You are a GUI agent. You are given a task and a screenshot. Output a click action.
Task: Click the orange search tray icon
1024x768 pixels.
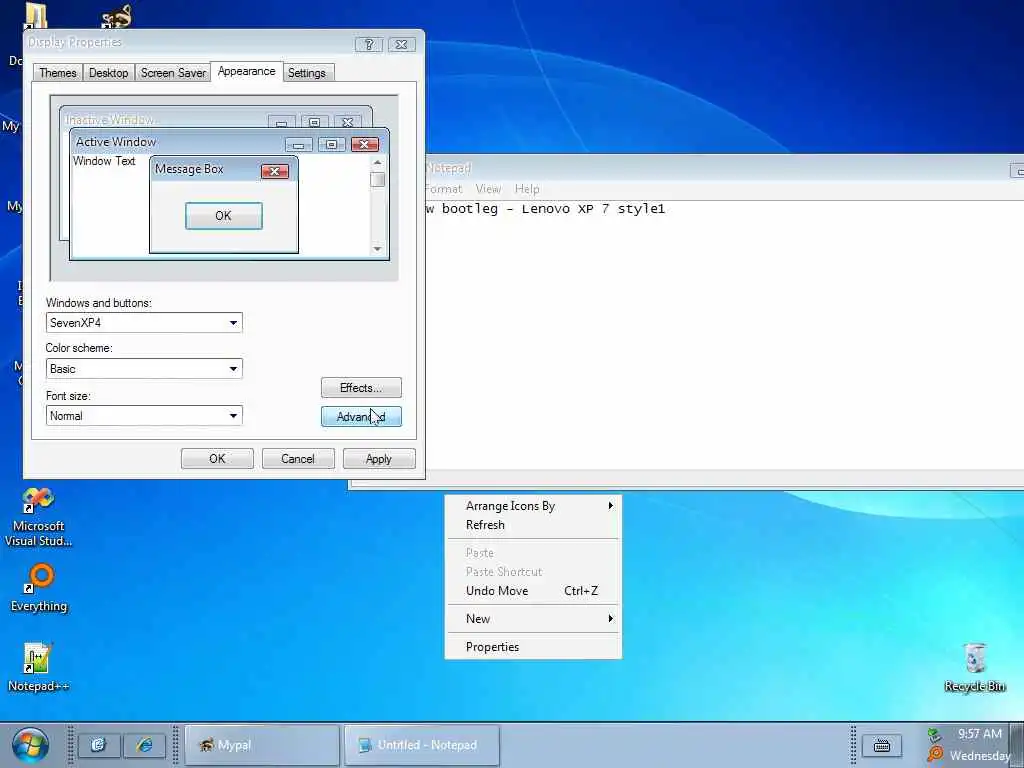[x=935, y=755]
